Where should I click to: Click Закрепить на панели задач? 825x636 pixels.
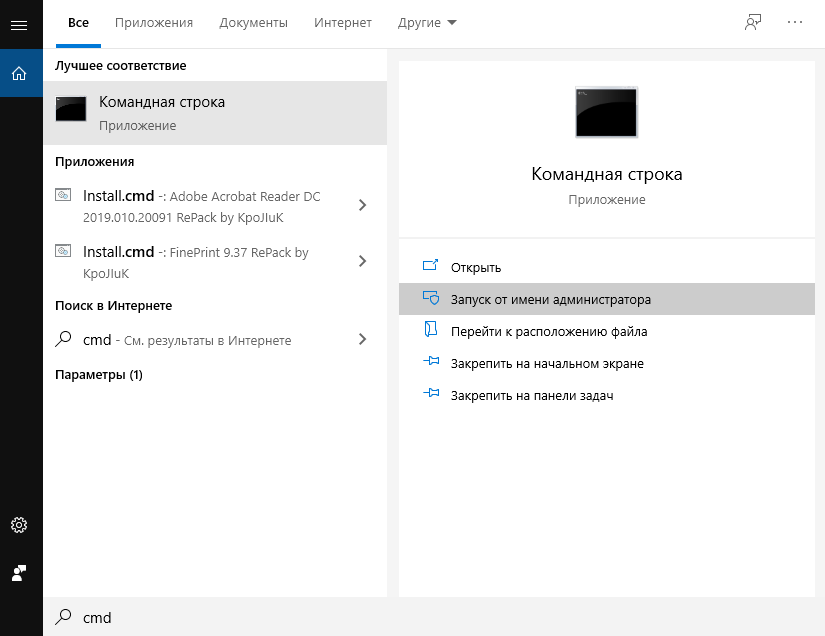point(531,395)
